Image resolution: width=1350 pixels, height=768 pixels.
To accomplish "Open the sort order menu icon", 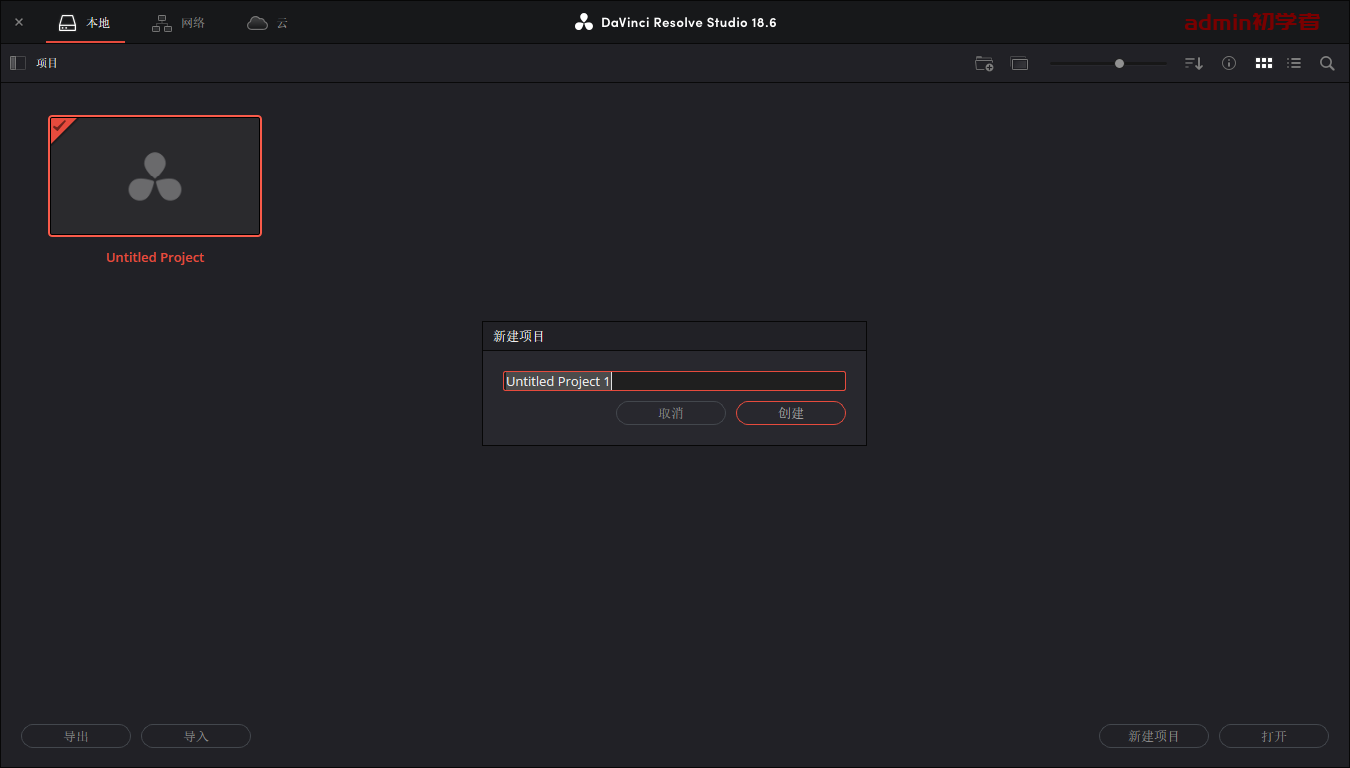I will click(x=1194, y=63).
